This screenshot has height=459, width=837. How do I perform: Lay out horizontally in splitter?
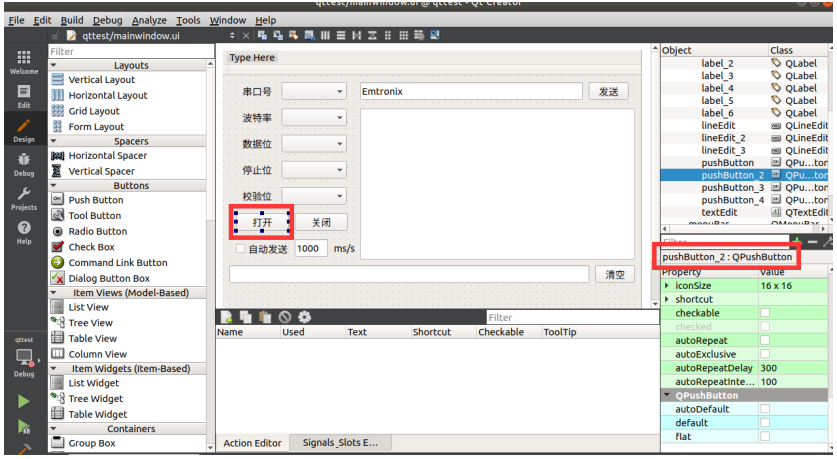pos(357,35)
